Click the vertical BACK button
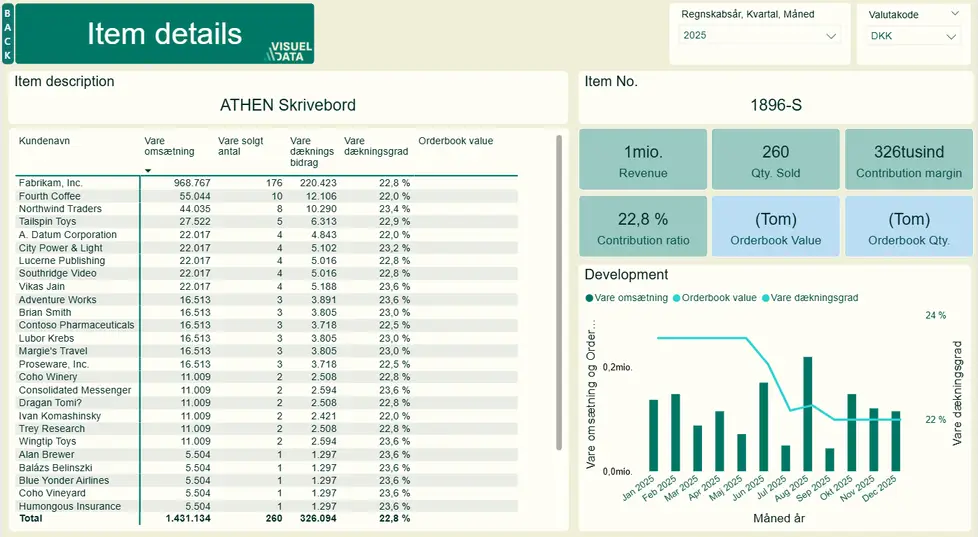The width and height of the screenshot is (978, 537). [7, 34]
